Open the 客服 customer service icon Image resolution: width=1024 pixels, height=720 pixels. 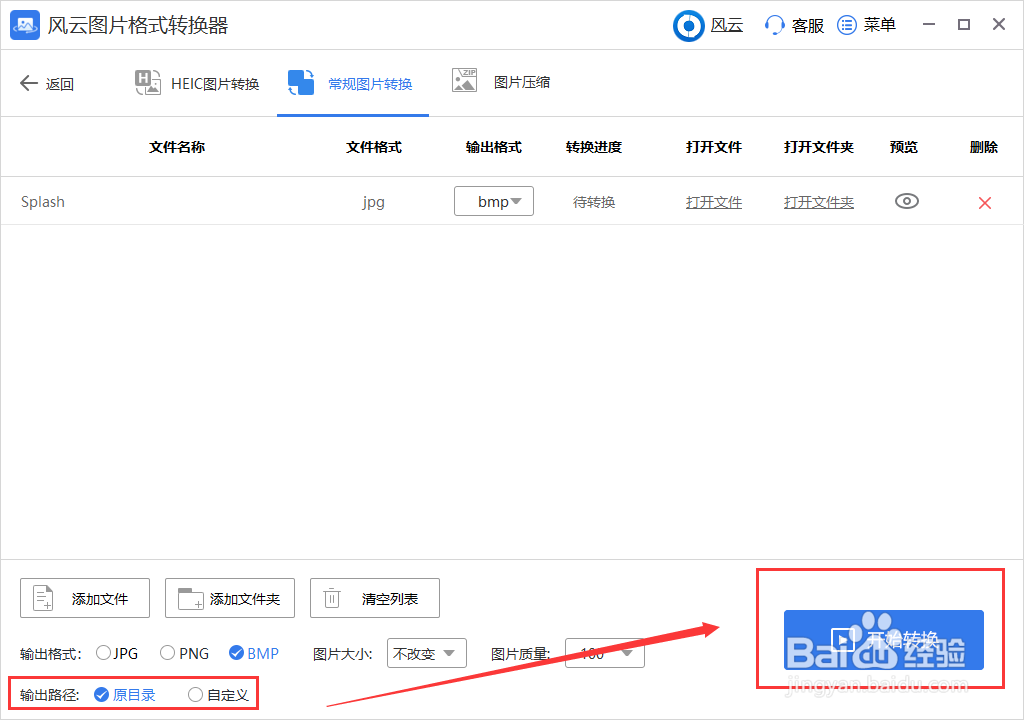click(x=775, y=24)
